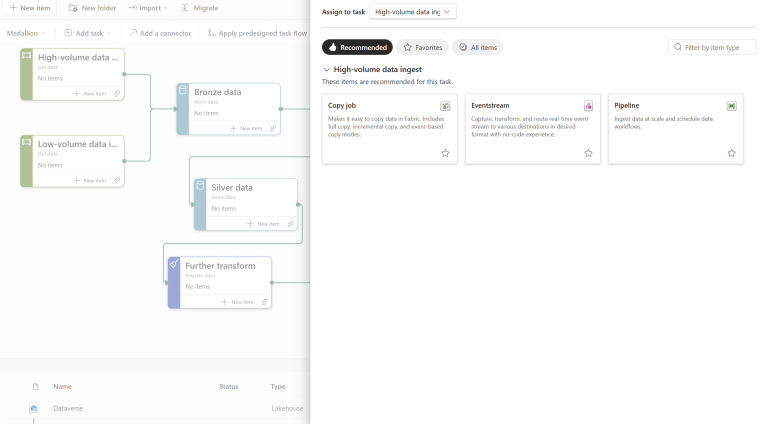The image size is (768, 424).
Task: Click attach icon on High-volume data task
Action: pyautogui.click(x=117, y=94)
